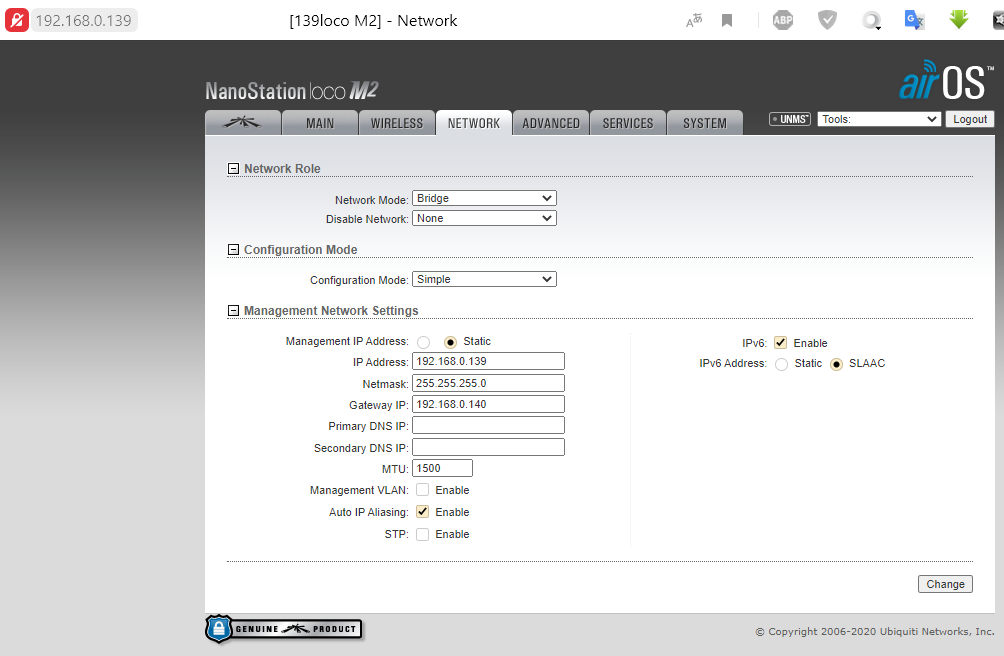Screen dimensions: 1004x656
Task: Click the airOS logo
Action: click(x=946, y=81)
